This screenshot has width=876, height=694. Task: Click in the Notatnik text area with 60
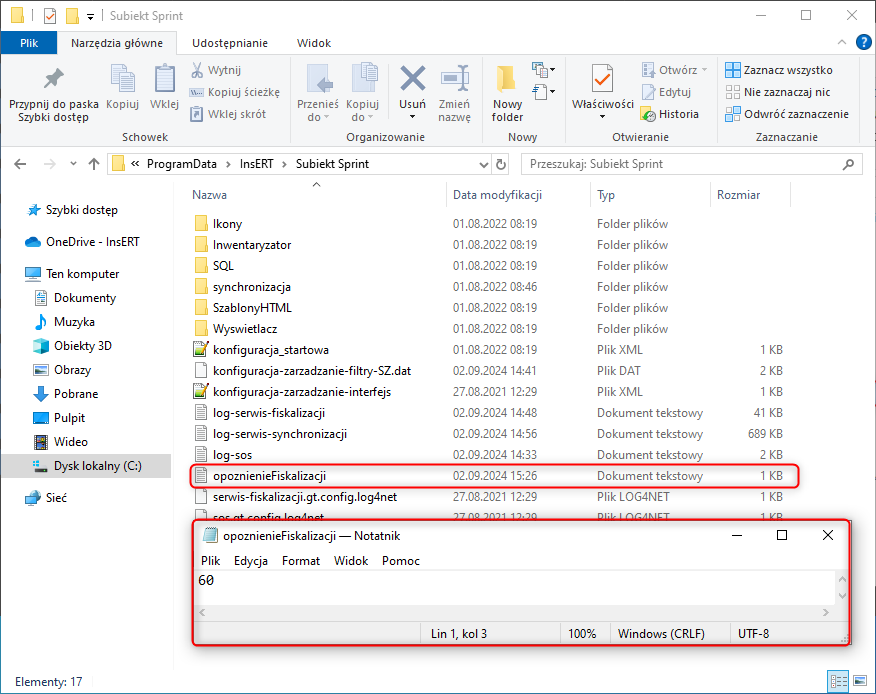click(x=515, y=588)
